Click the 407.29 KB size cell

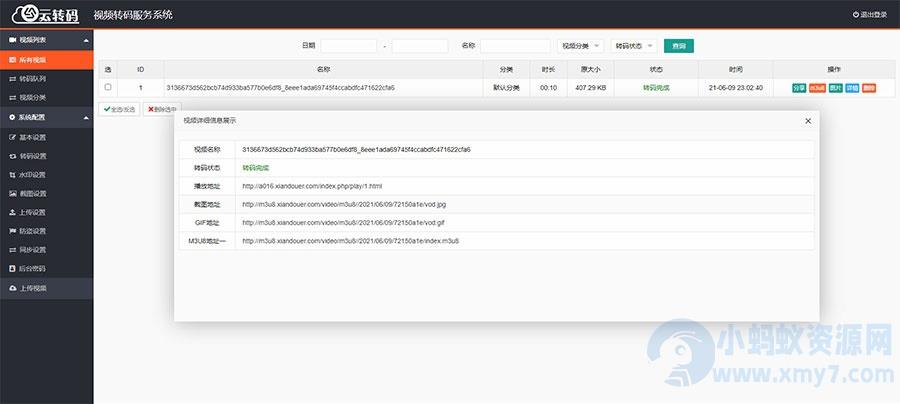(x=591, y=88)
